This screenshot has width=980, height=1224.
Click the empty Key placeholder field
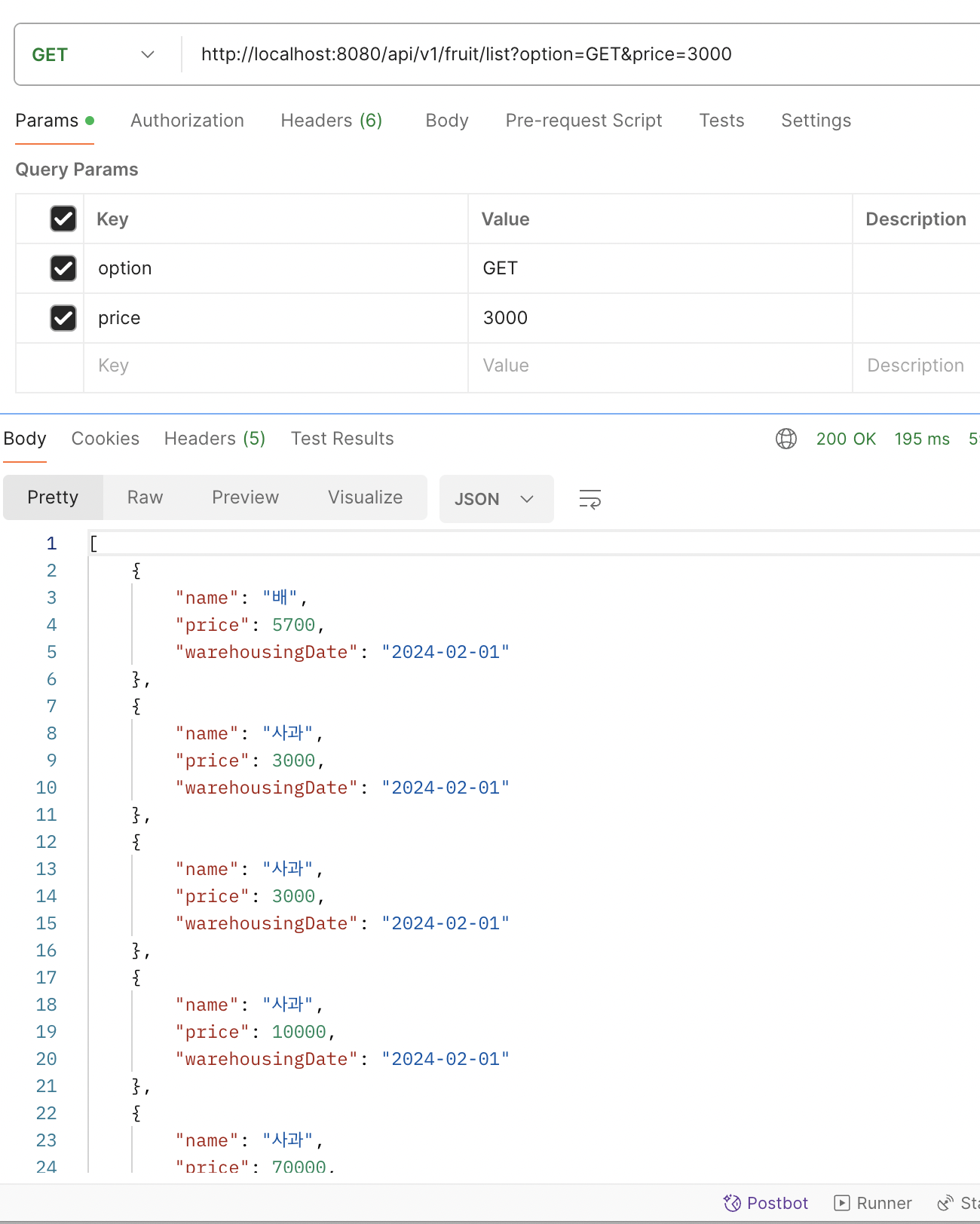point(276,366)
